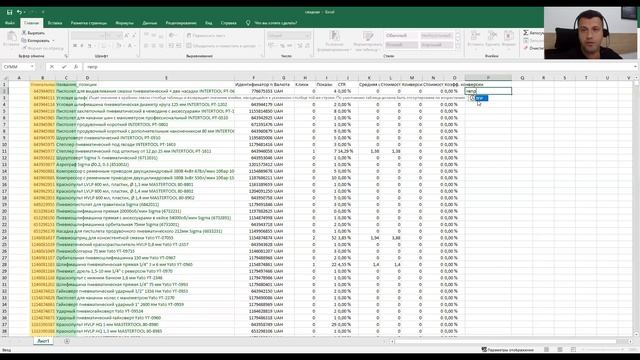Click the Формат по образцу painter button

click(x=42, y=48)
